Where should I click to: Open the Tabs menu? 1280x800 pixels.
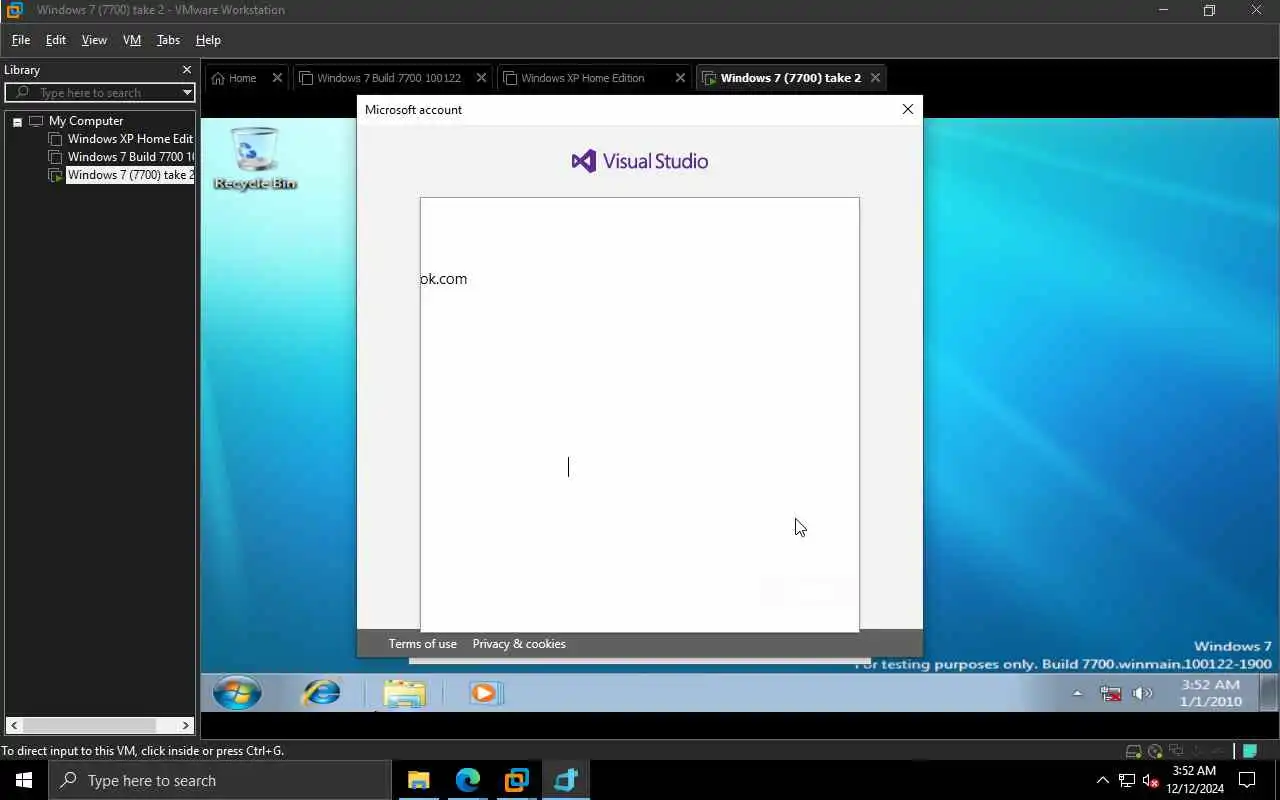[168, 40]
